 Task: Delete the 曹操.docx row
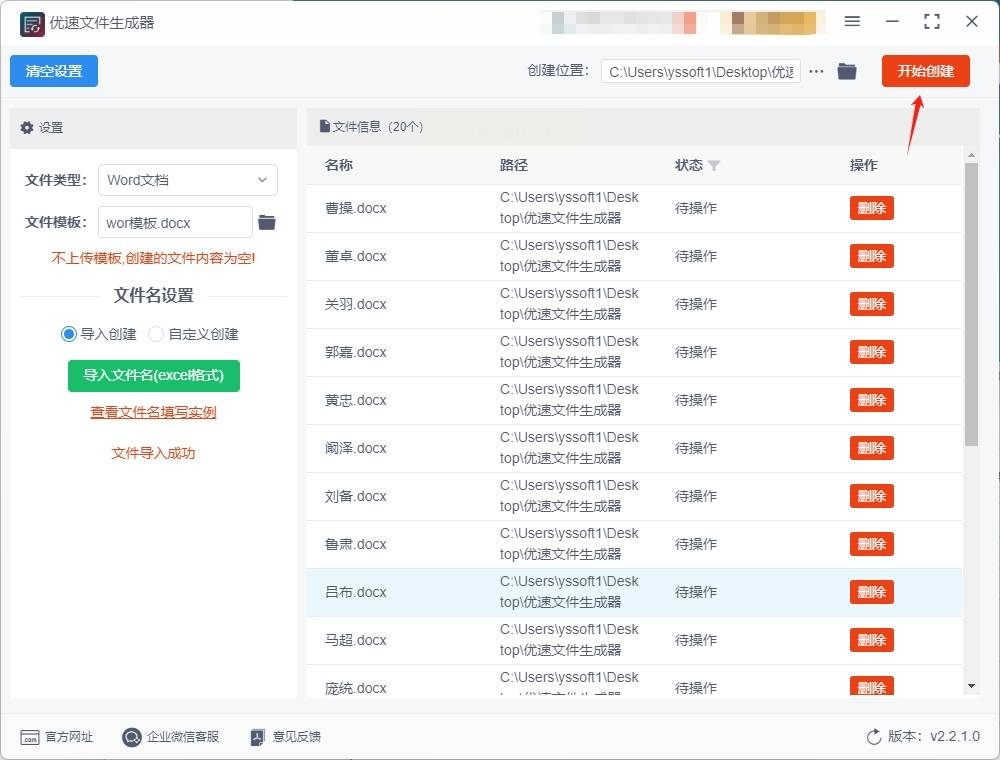click(x=871, y=208)
